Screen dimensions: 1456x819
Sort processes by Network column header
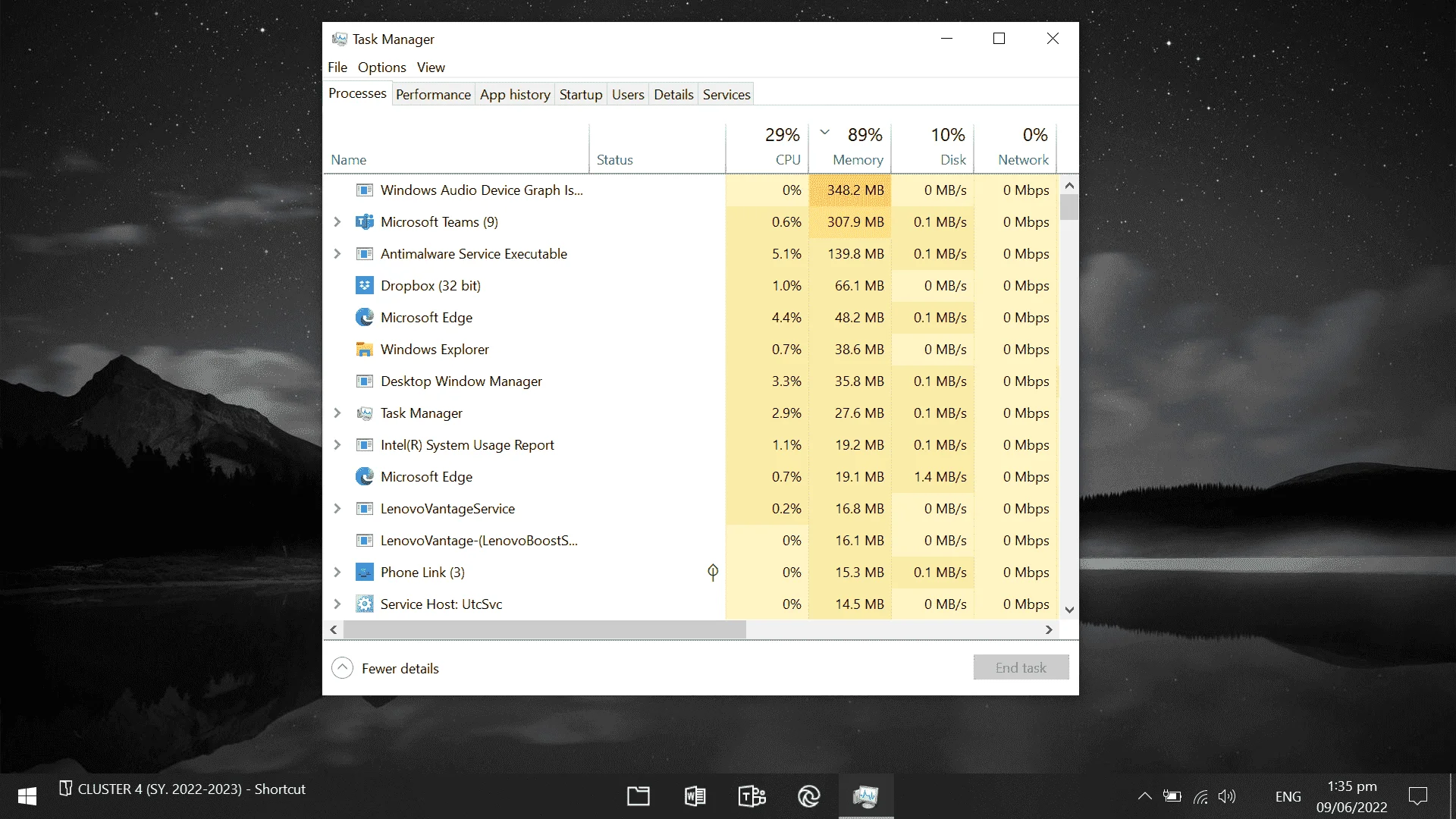pyautogui.click(x=1015, y=149)
